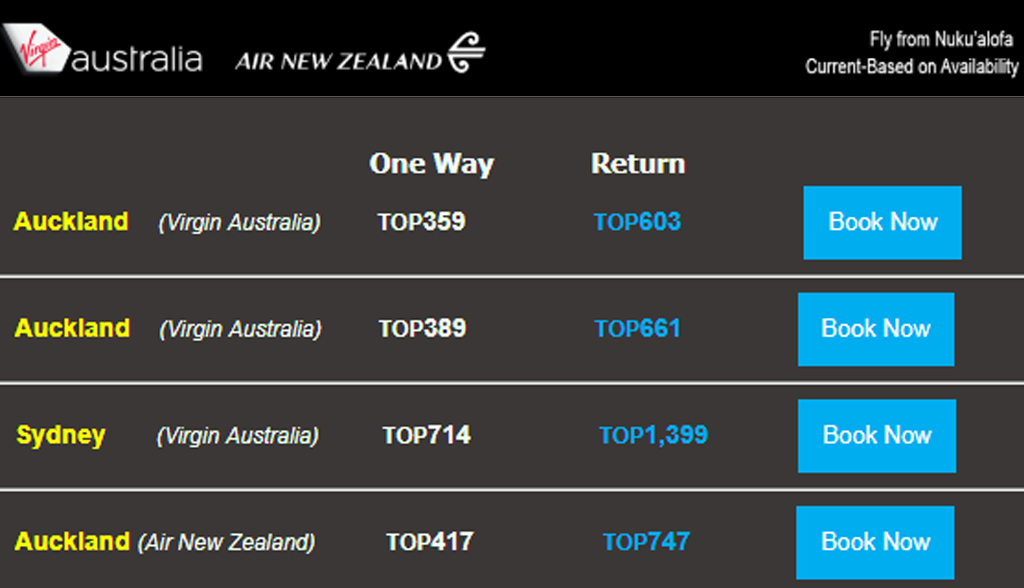The width and height of the screenshot is (1024, 588).
Task: Click Book Now for the Sydney flight
Action: point(877,436)
